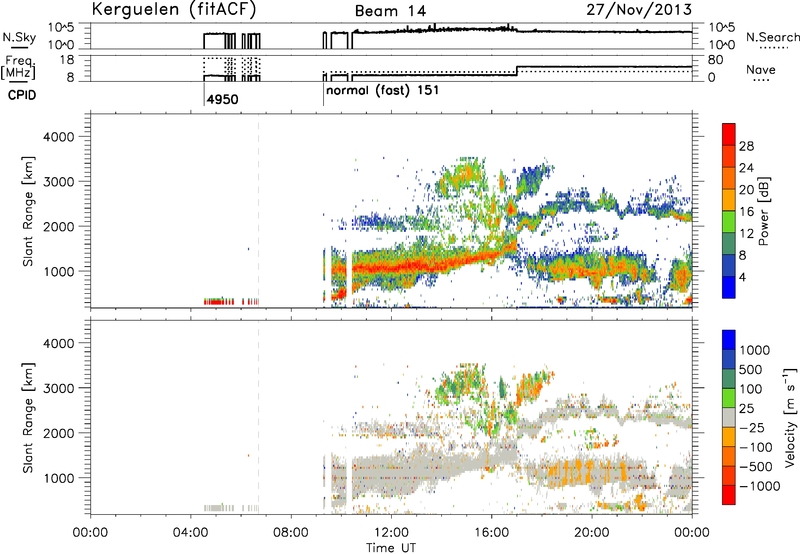Click the '3000' tick on velocity panel

click(x=59, y=388)
